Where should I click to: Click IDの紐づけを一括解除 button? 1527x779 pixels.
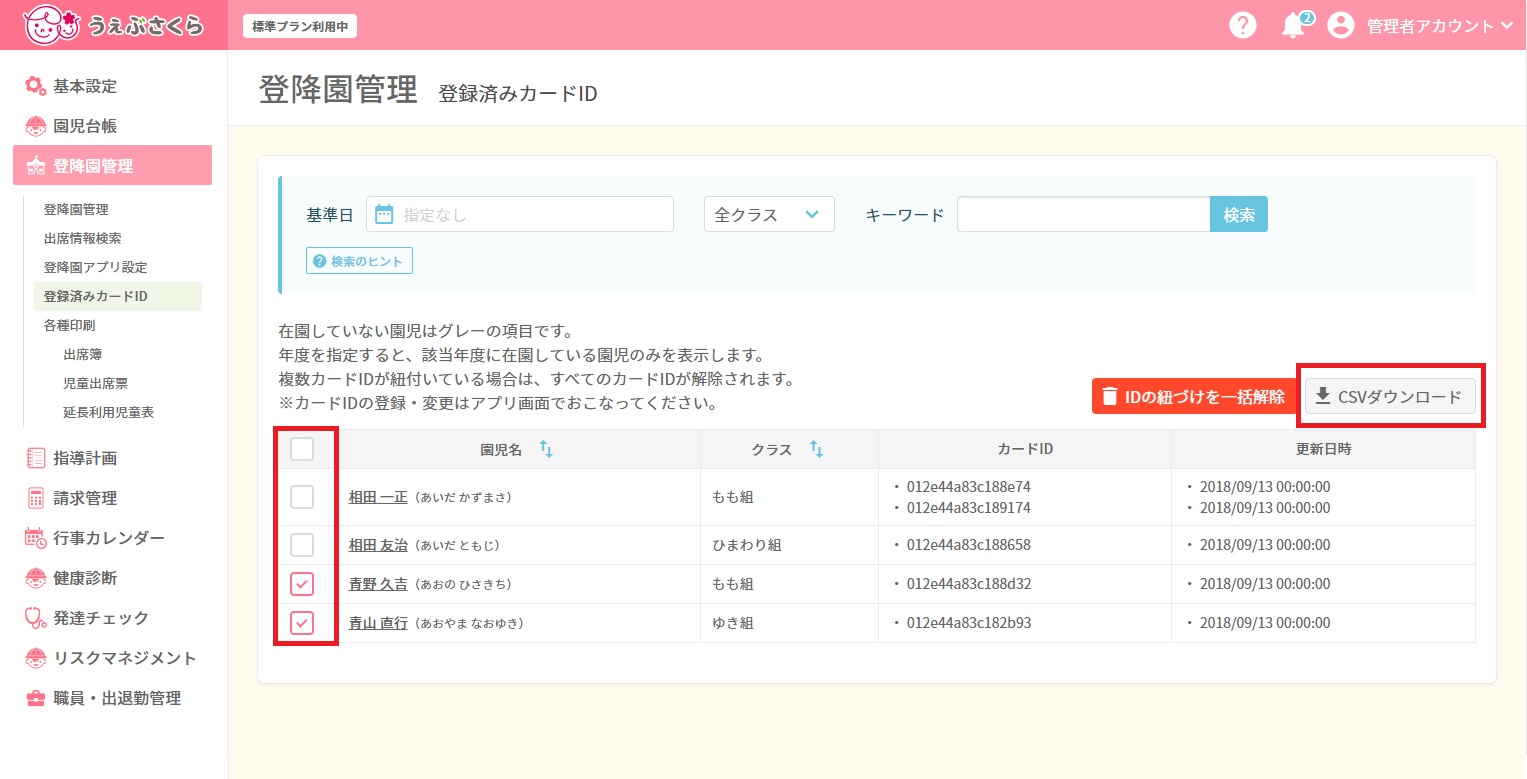tap(1194, 397)
